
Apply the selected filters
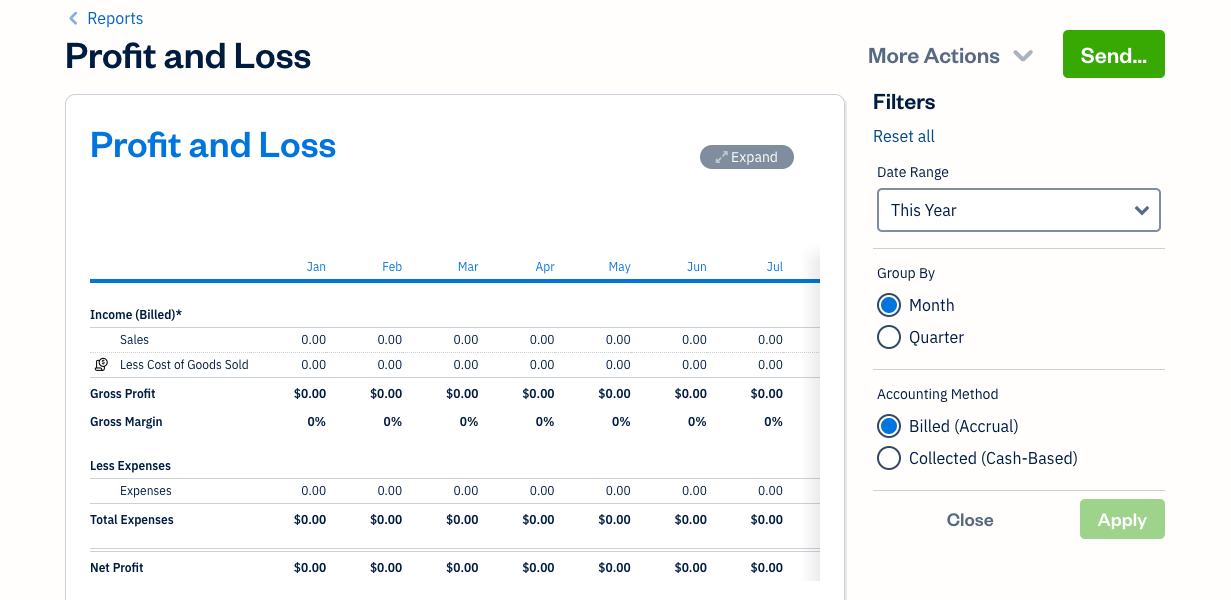pos(1122,520)
